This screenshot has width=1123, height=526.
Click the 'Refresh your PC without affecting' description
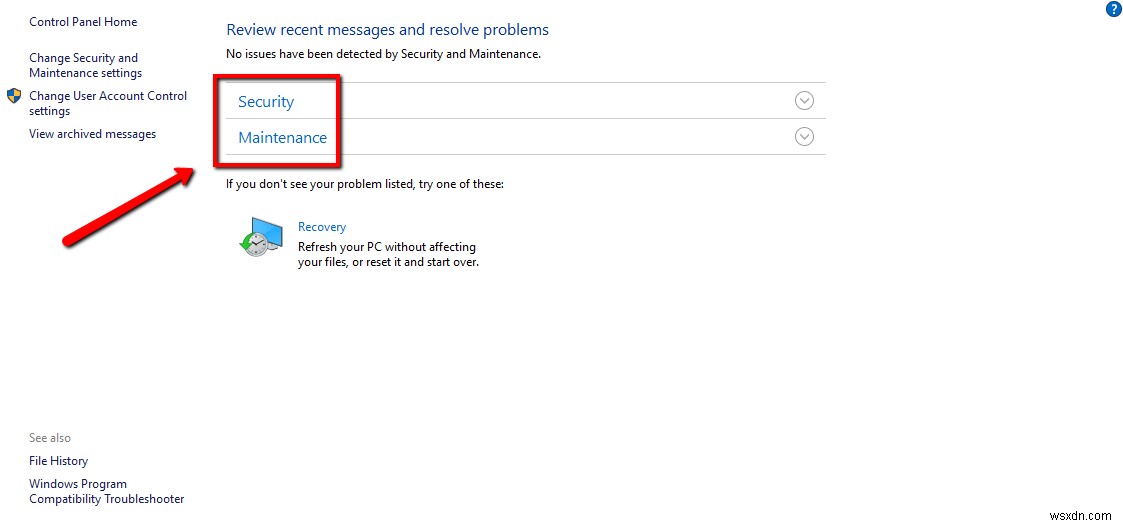click(388, 254)
